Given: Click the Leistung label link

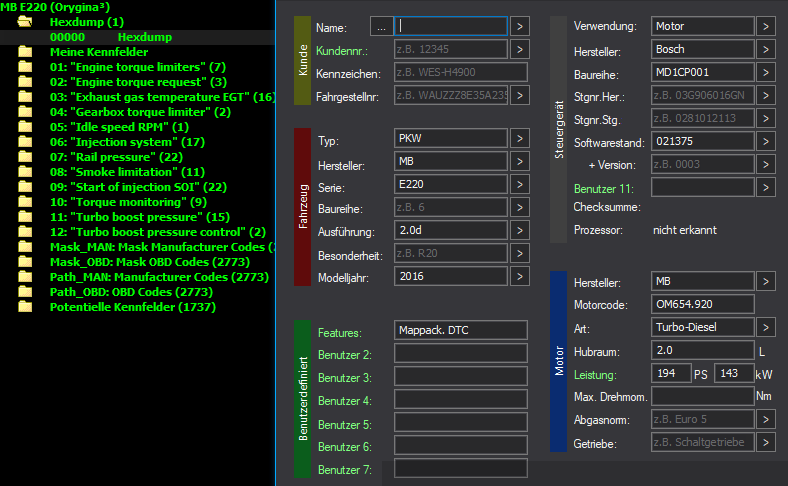Looking at the screenshot, I should [595, 375].
